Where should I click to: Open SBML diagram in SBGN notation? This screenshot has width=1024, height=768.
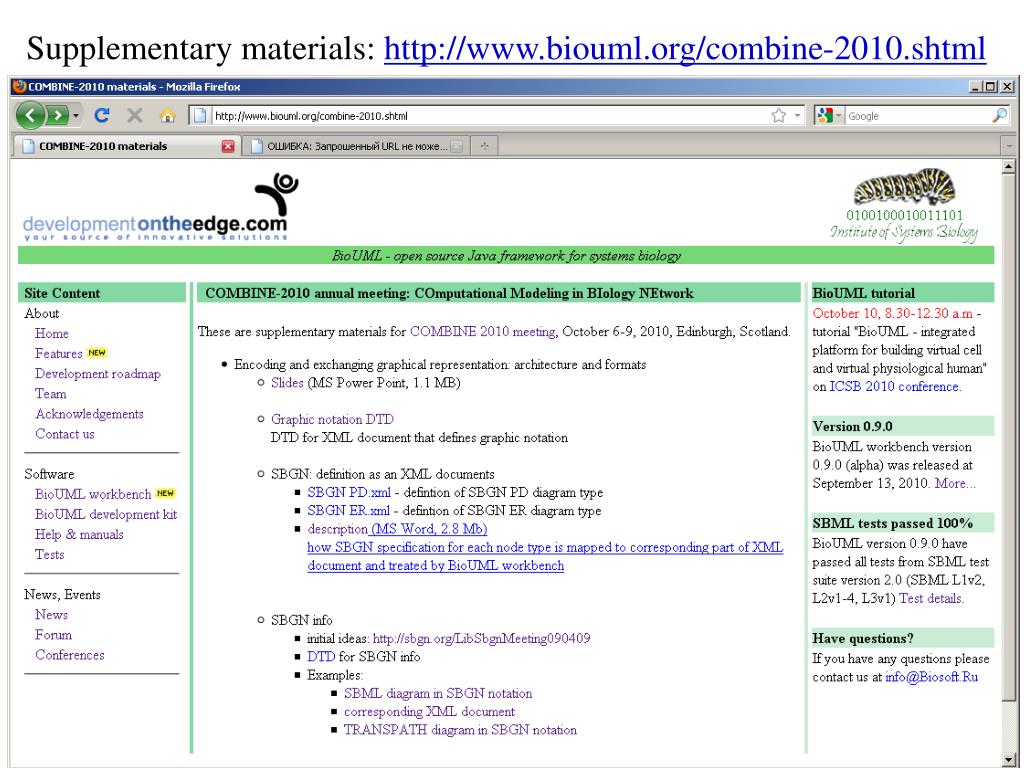click(438, 694)
